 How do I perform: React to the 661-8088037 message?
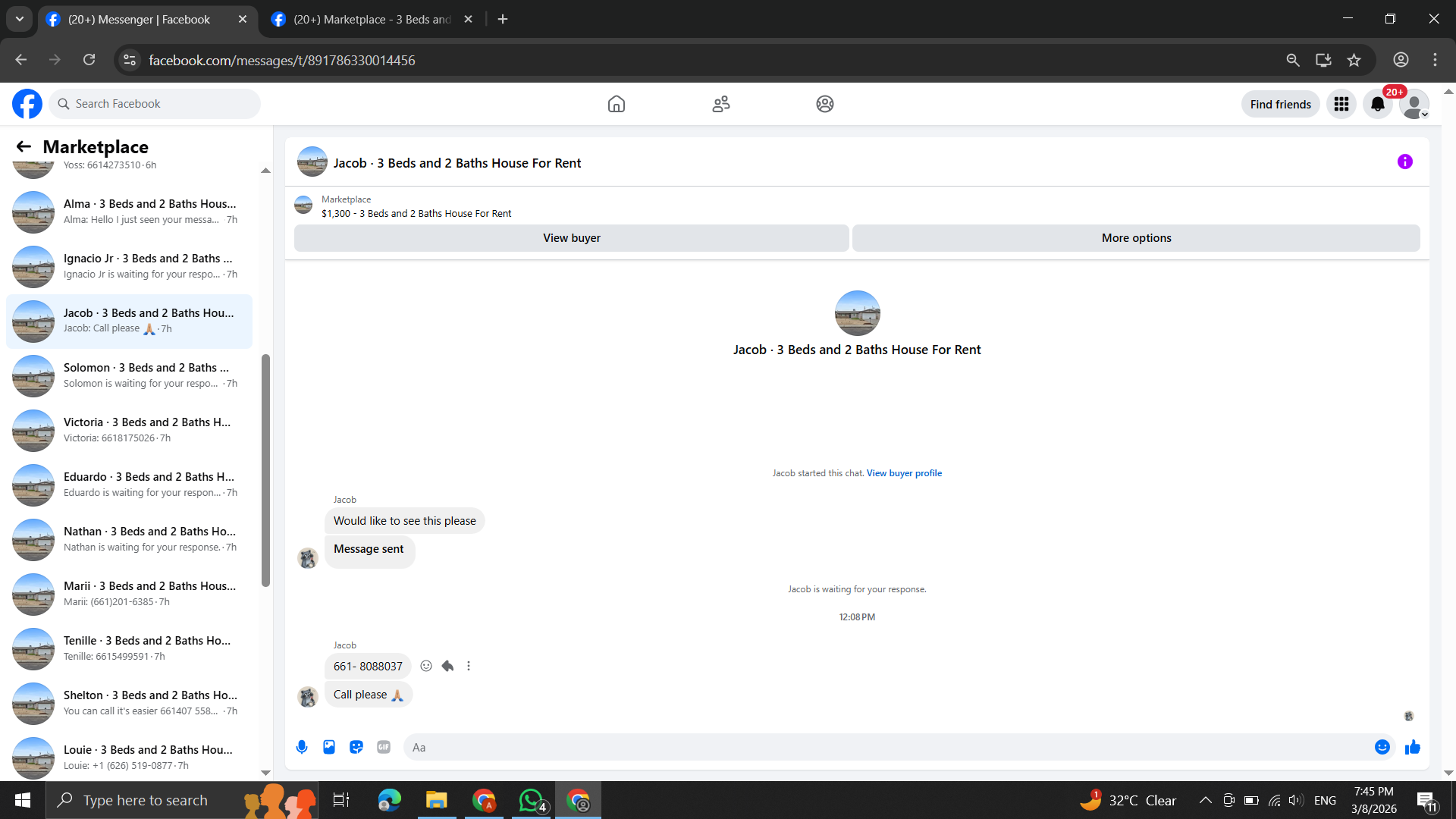click(426, 666)
